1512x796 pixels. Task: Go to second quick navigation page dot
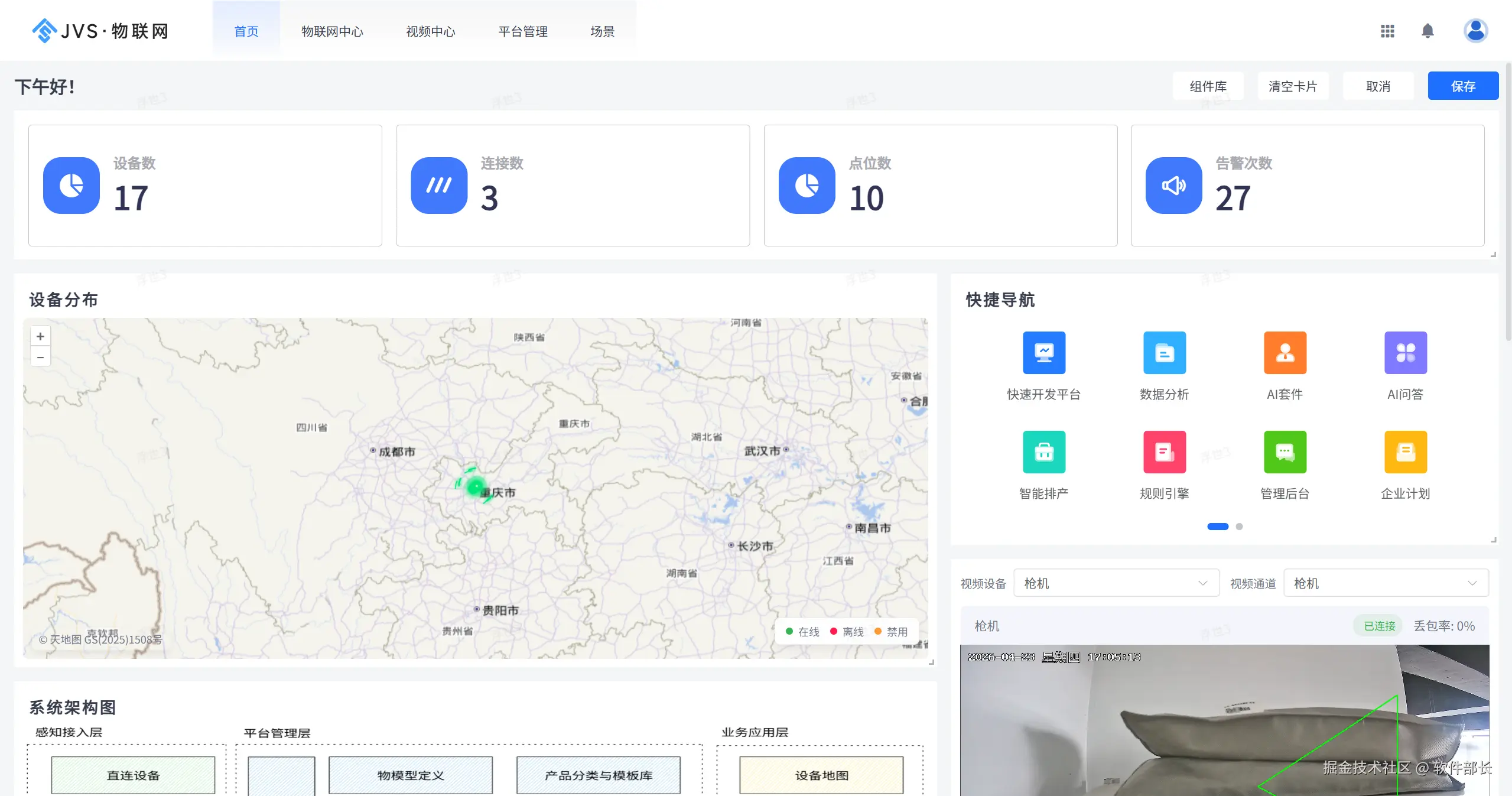1239,527
